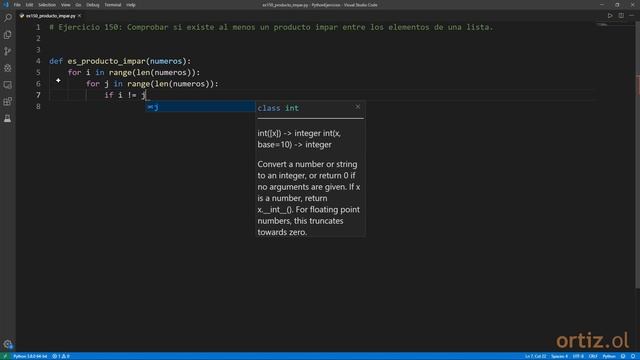Close the ex150_producto_impar.py tab
This screenshot has width=640, height=360.
click(x=80, y=16)
